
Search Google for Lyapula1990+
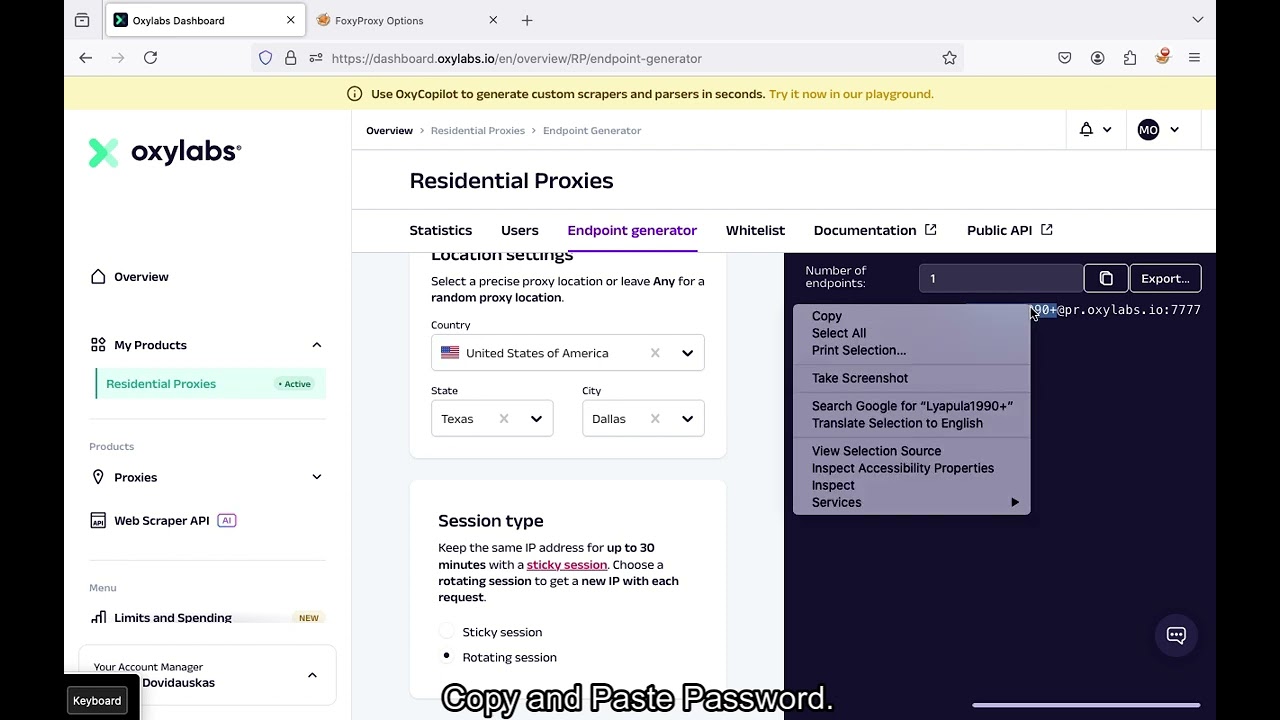tap(911, 406)
